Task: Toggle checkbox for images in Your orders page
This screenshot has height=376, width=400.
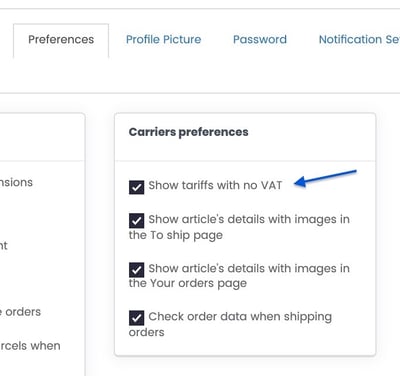Action: point(136,270)
